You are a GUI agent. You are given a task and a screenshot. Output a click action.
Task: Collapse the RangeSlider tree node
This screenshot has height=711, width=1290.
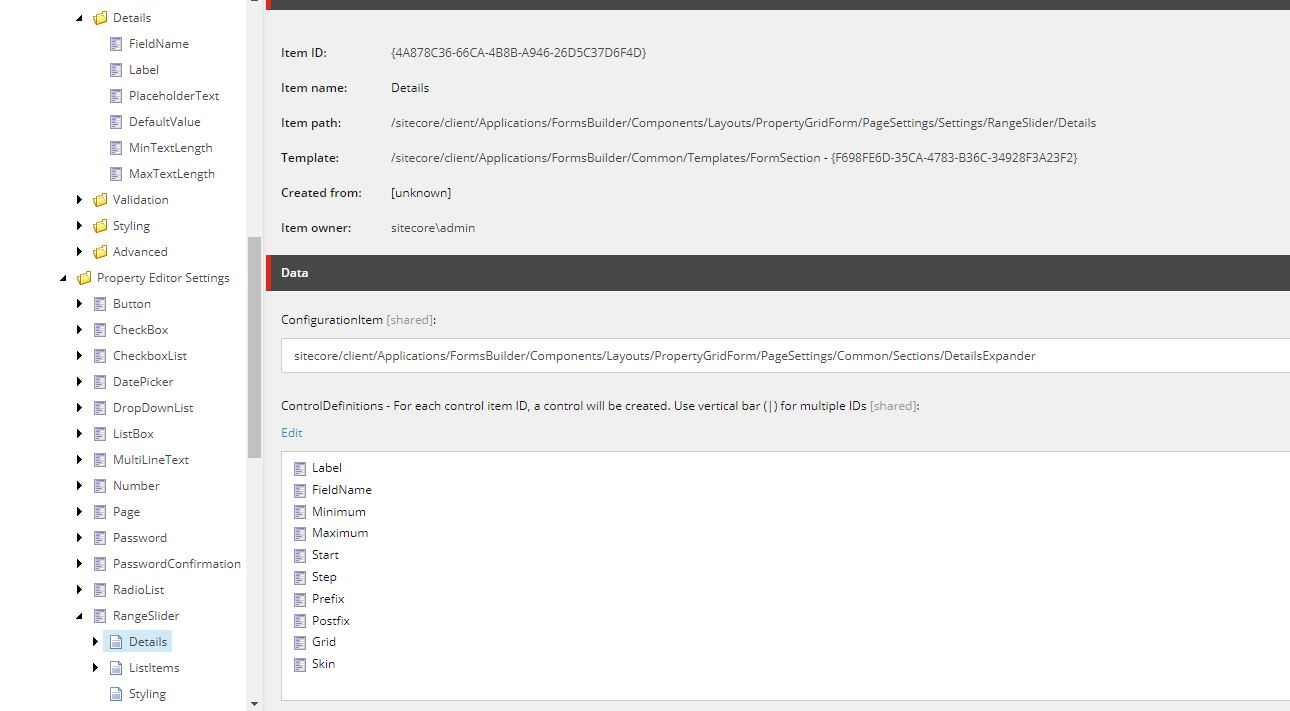point(80,617)
